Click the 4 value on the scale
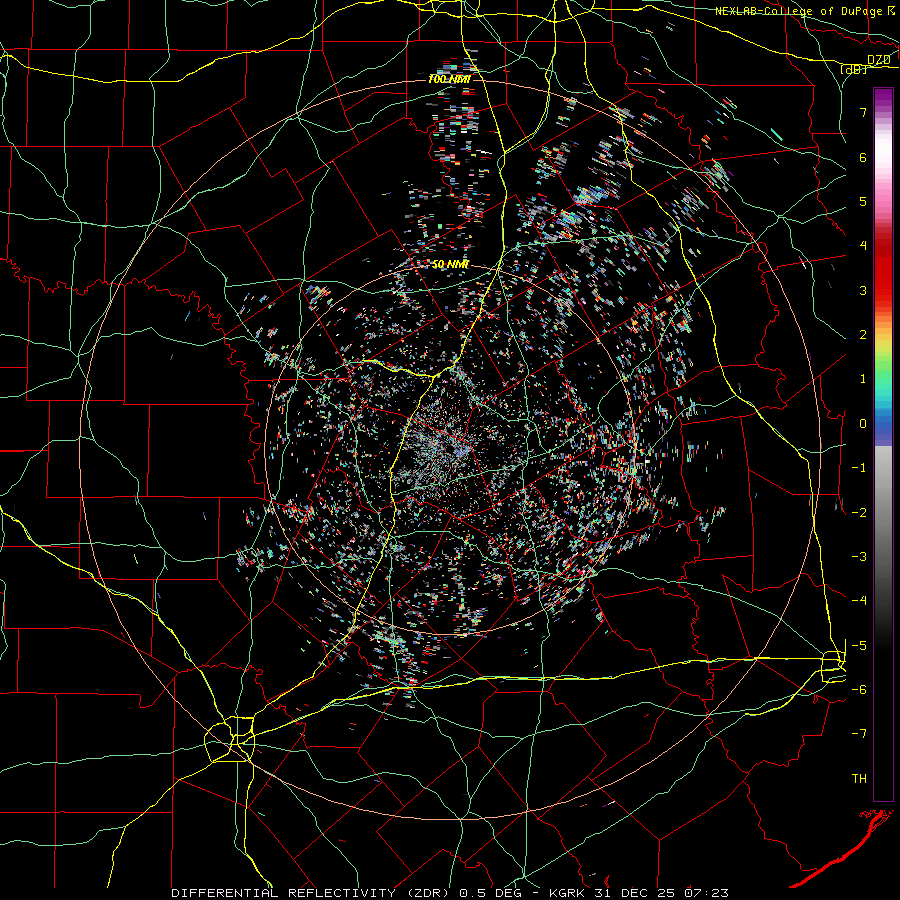 coord(863,246)
